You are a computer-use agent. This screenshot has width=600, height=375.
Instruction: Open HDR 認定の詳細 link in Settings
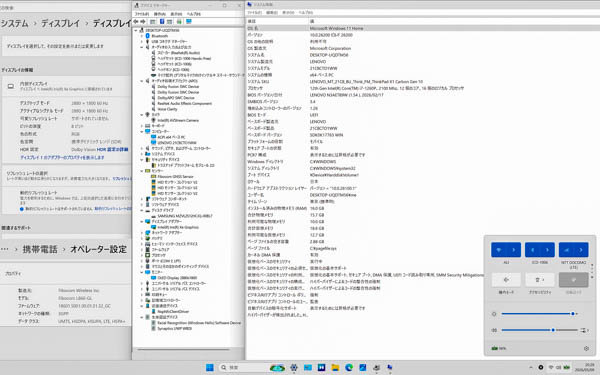[112, 150]
